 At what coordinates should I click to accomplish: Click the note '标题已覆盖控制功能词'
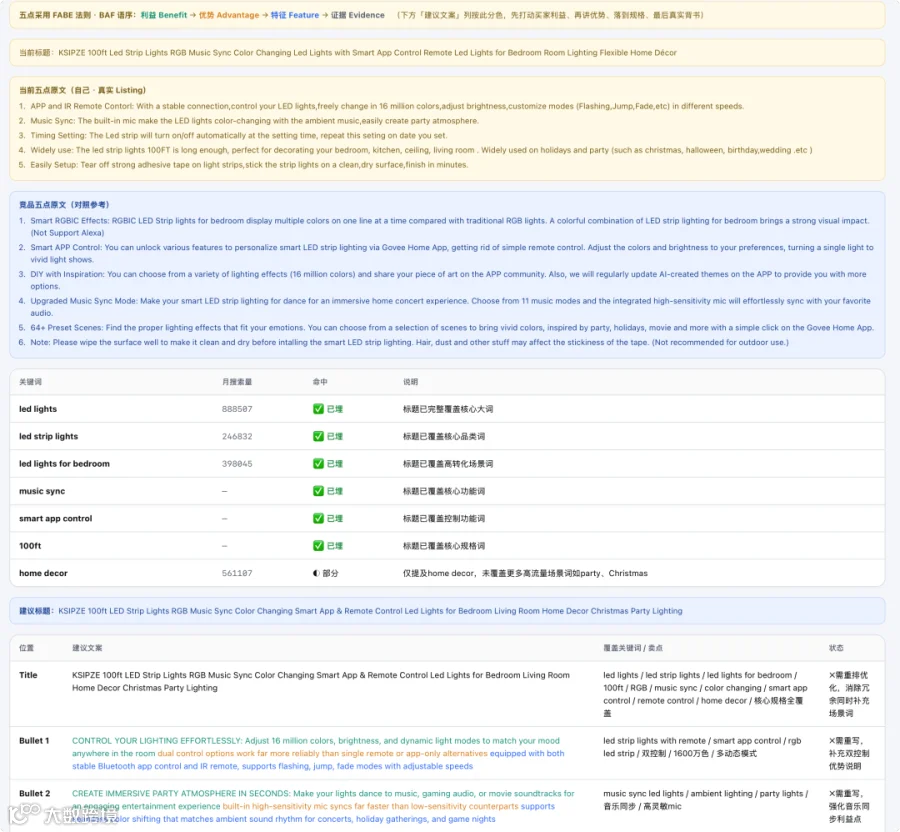click(x=444, y=519)
